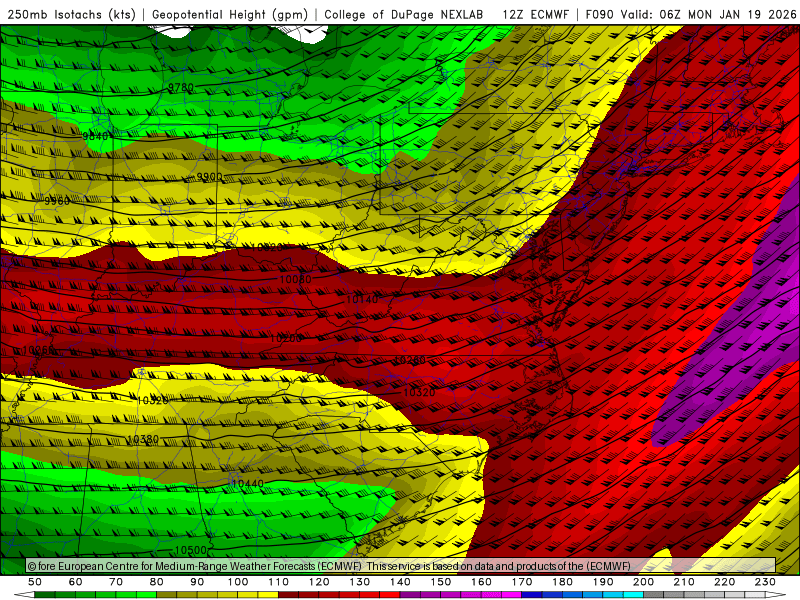Click the 10200 height contour label

click(286, 338)
